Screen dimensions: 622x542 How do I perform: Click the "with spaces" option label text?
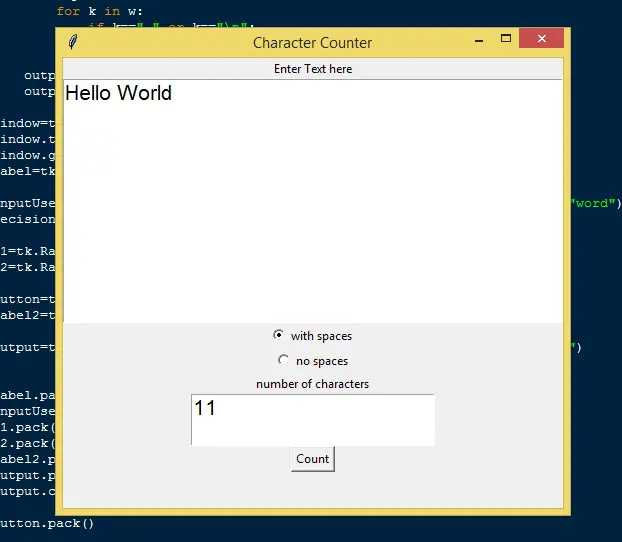pyautogui.click(x=321, y=336)
